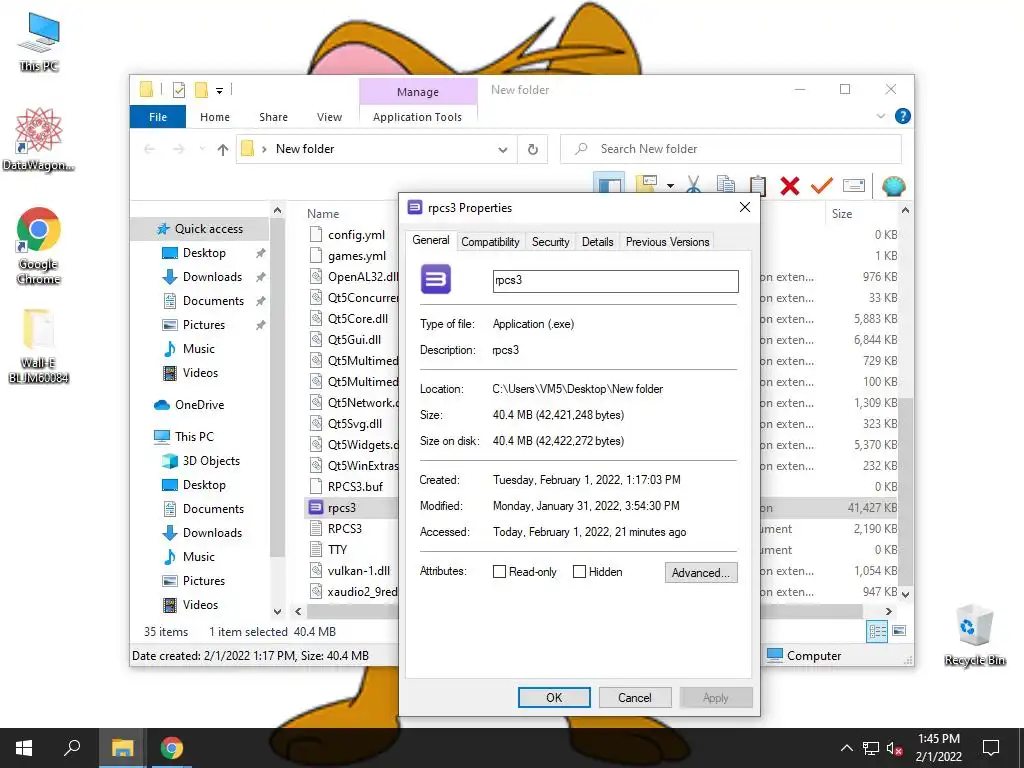The image size is (1024, 768).
Task: Click the rpcs3 file name field
Action: [x=615, y=281]
